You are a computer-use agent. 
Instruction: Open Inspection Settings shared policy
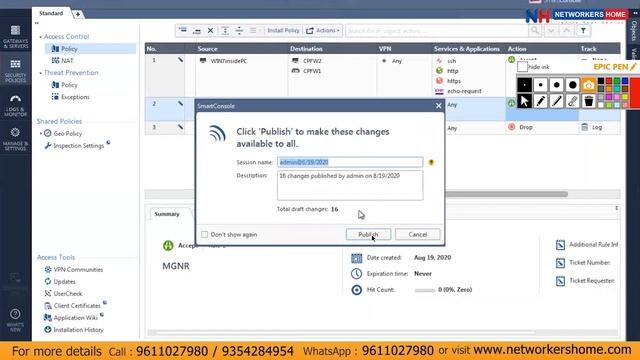click(x=78, y=146)
